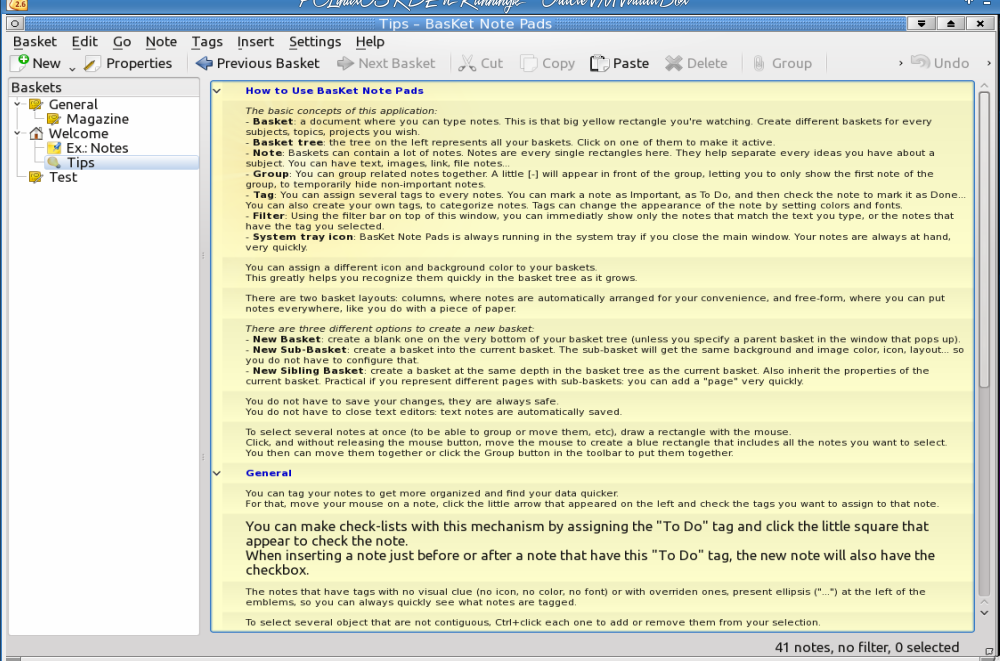Open the Note menu

161,42
